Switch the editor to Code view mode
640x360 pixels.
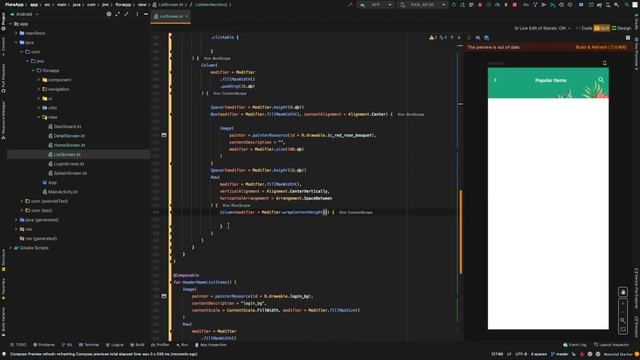coord(584,28)
